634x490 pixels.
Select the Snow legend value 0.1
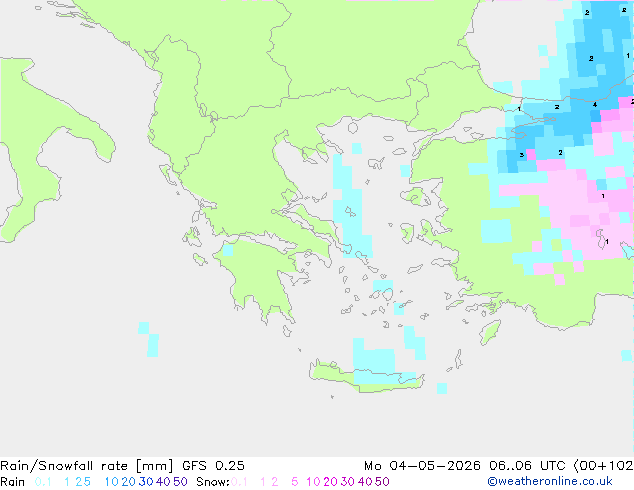239,482
